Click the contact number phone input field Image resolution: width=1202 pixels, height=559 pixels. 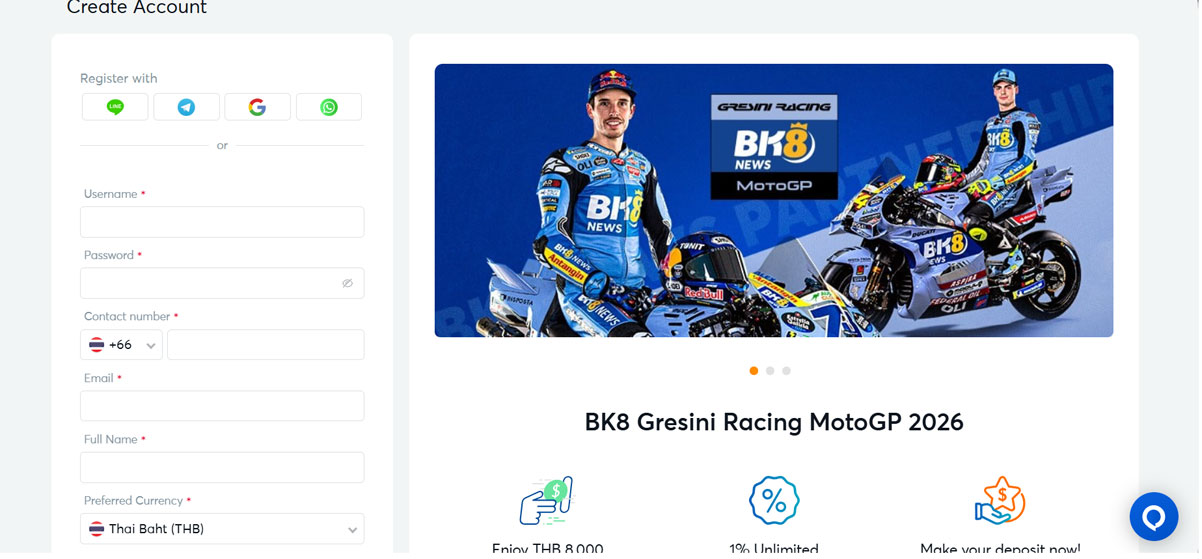[x=266, y=345]
